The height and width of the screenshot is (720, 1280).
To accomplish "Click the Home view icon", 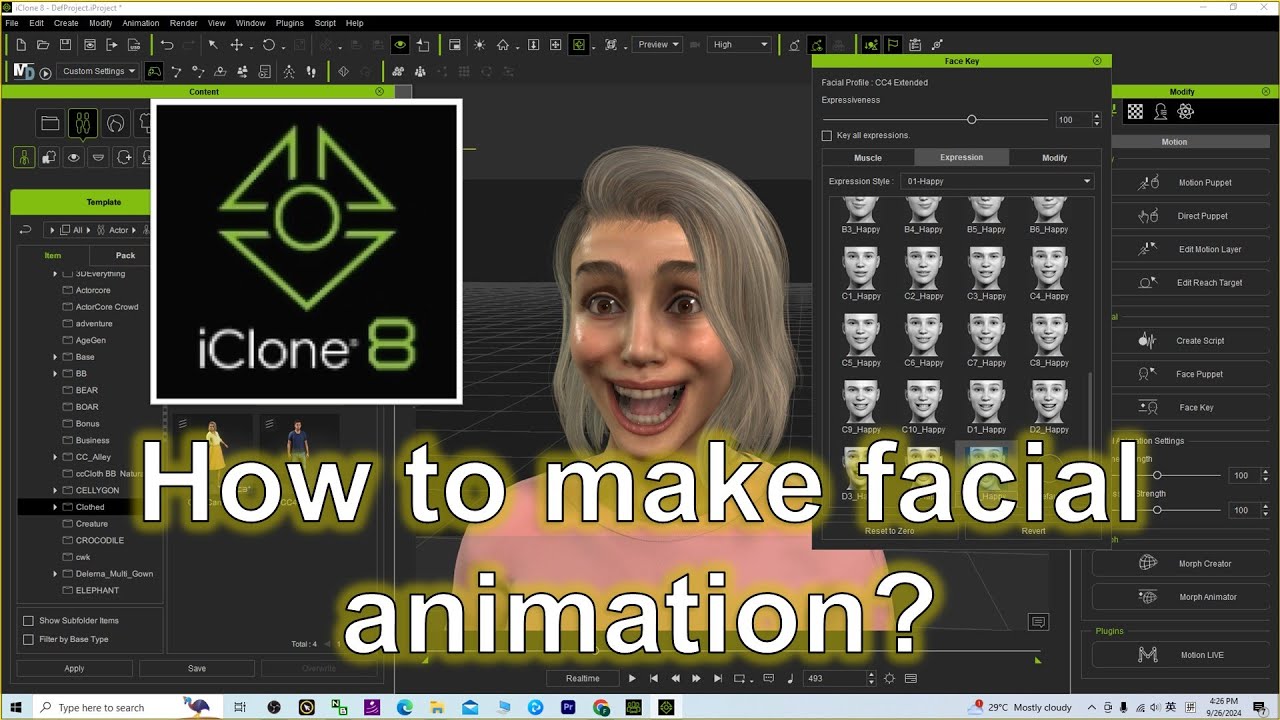I will [503, 45].
